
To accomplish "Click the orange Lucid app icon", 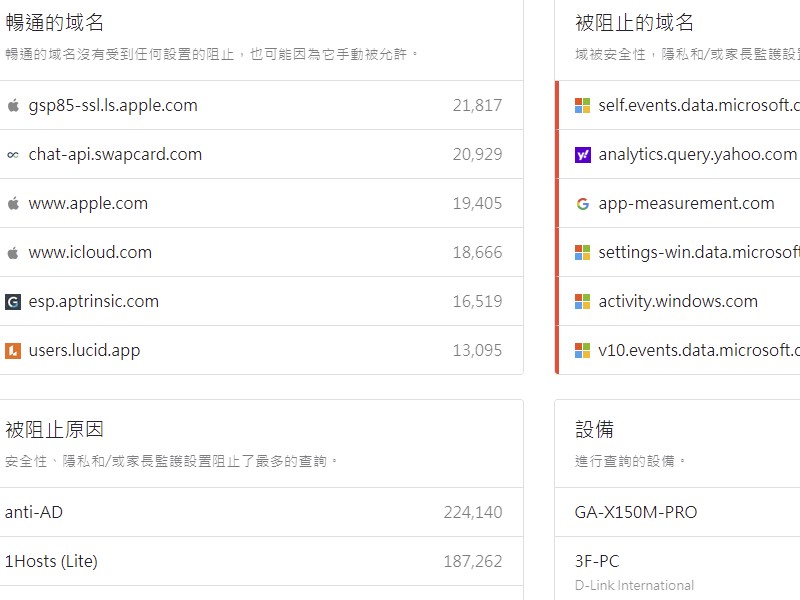I will coord(13,351).
